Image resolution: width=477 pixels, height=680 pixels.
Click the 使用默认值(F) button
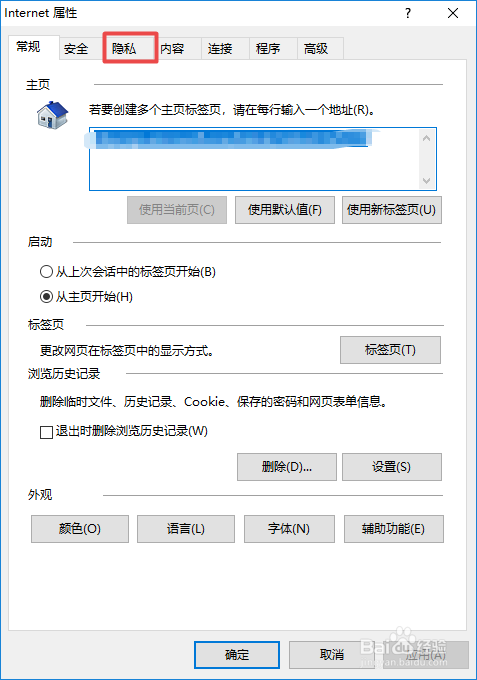click(x=285, y=210)
